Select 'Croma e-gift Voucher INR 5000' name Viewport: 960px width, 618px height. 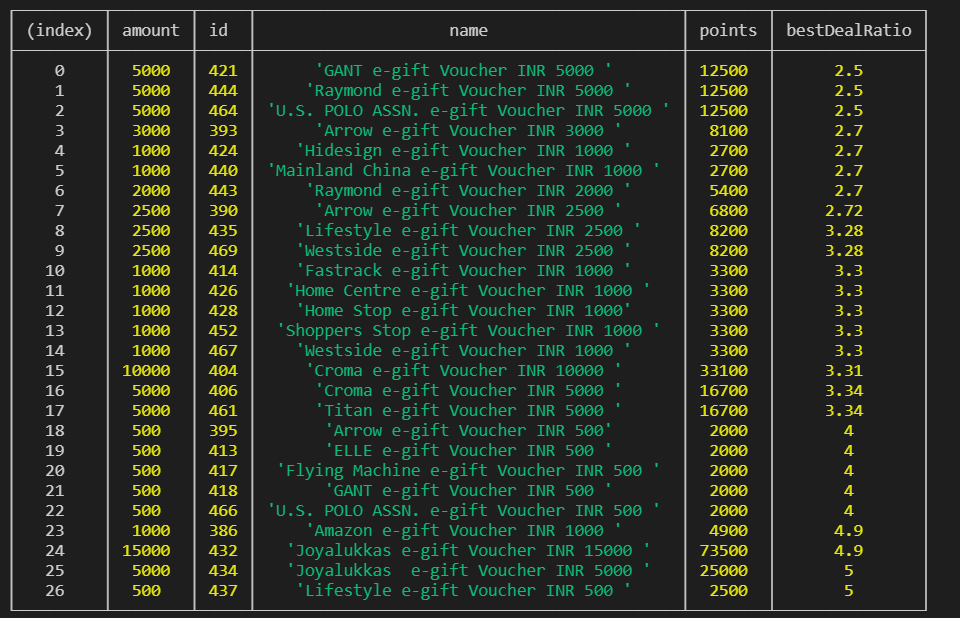tap(468, 391)
